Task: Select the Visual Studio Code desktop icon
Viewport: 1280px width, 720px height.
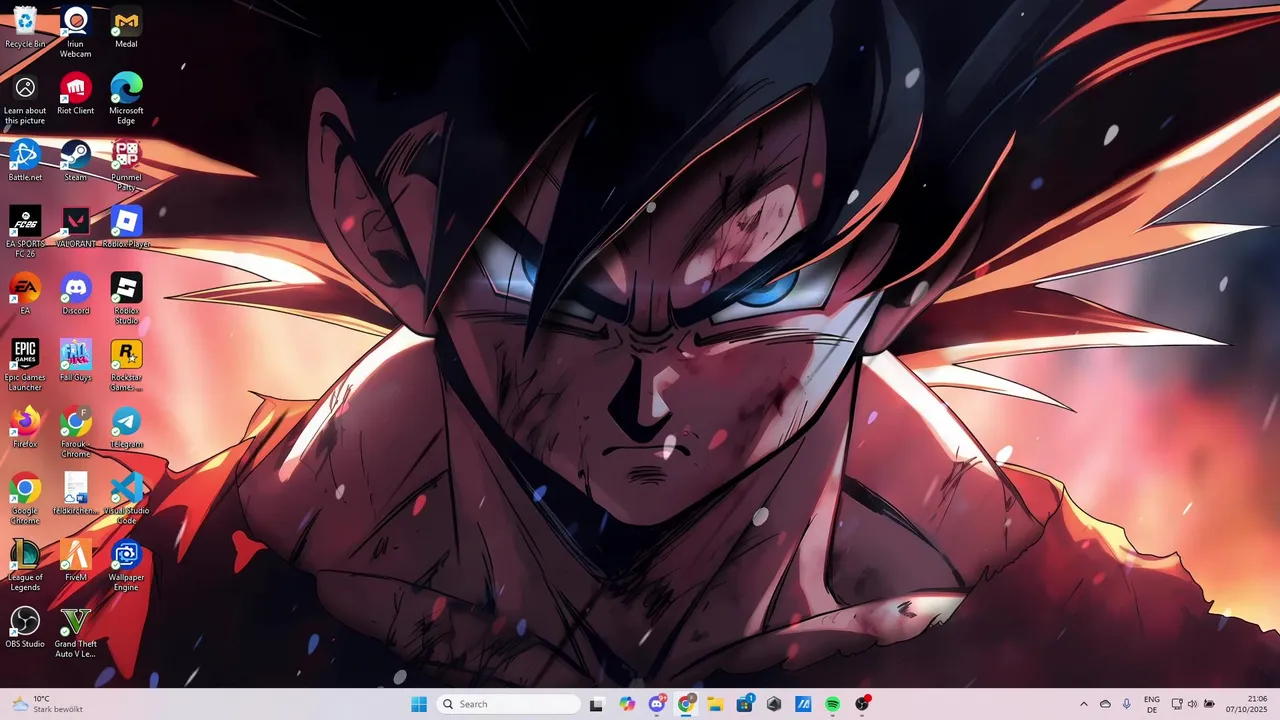Action: [126, 499]
